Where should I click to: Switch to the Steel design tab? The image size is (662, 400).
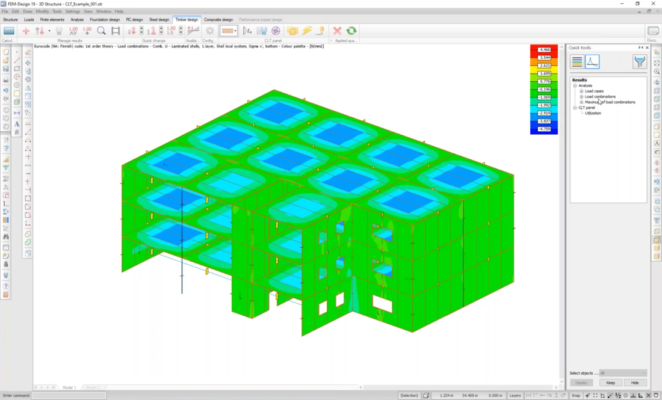(x=159, y=19)
